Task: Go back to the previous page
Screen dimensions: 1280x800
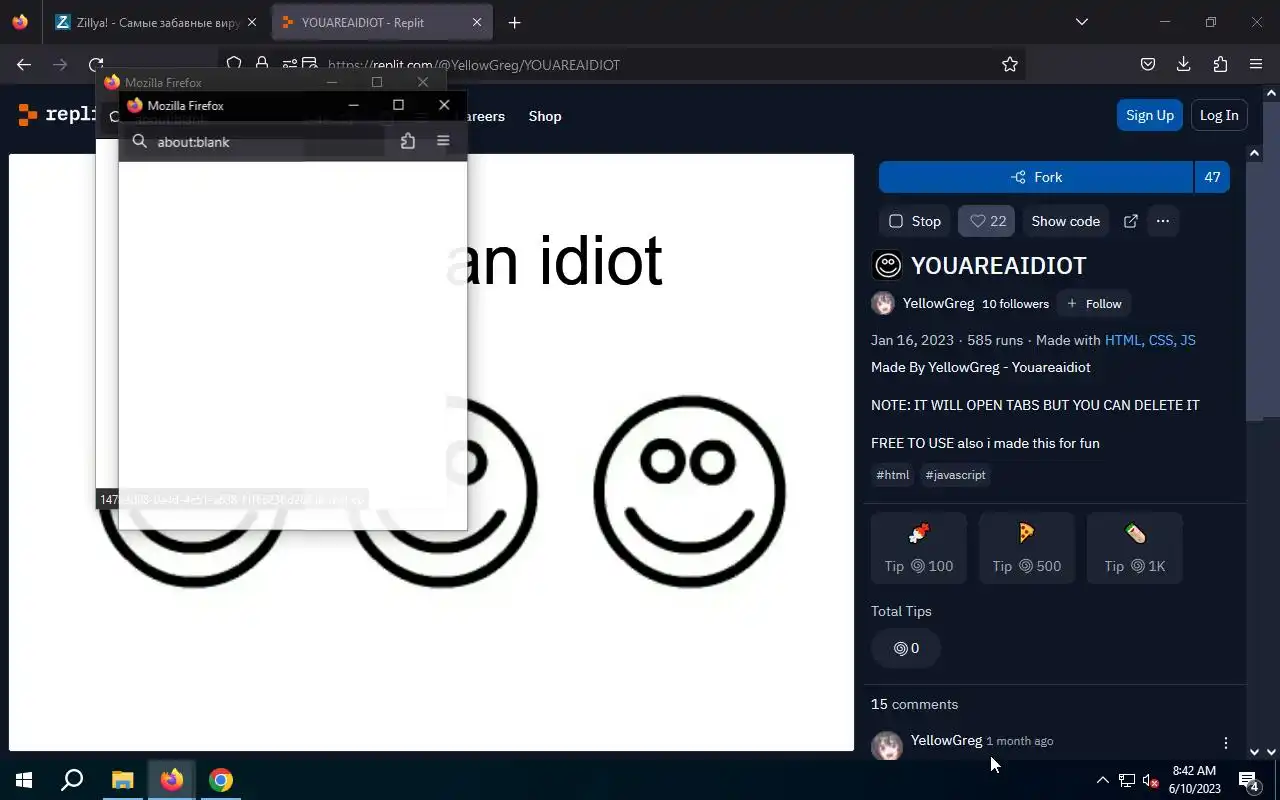Action: [x=24, y=64]
